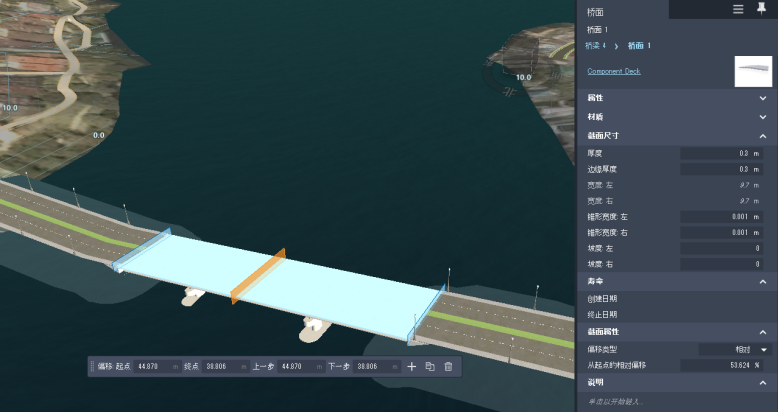778x412 pixels.
Task: Pin the 桥面 properties panel
Action: click(x=761, y=8)
